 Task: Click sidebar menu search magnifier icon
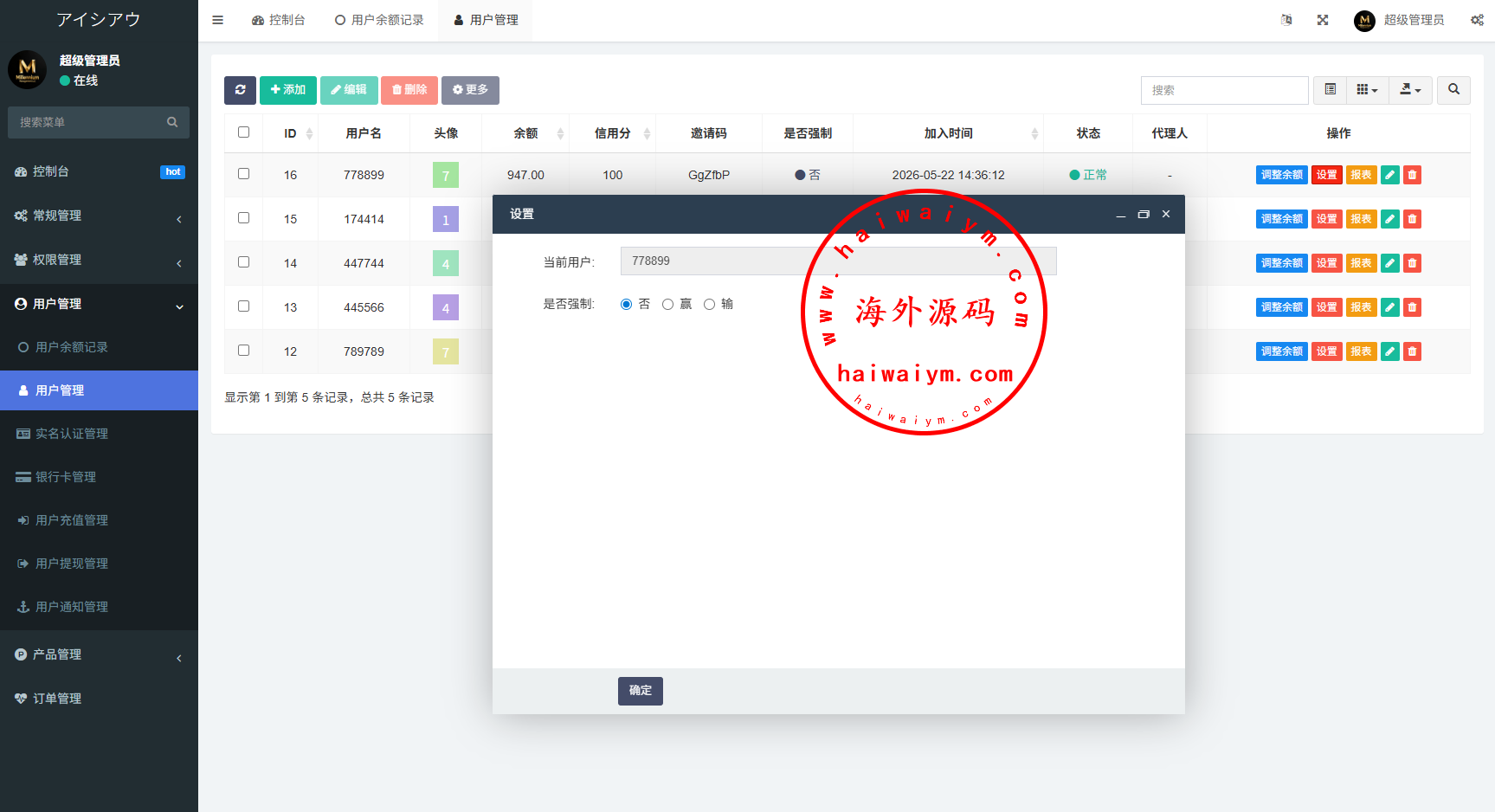(172, 122)
